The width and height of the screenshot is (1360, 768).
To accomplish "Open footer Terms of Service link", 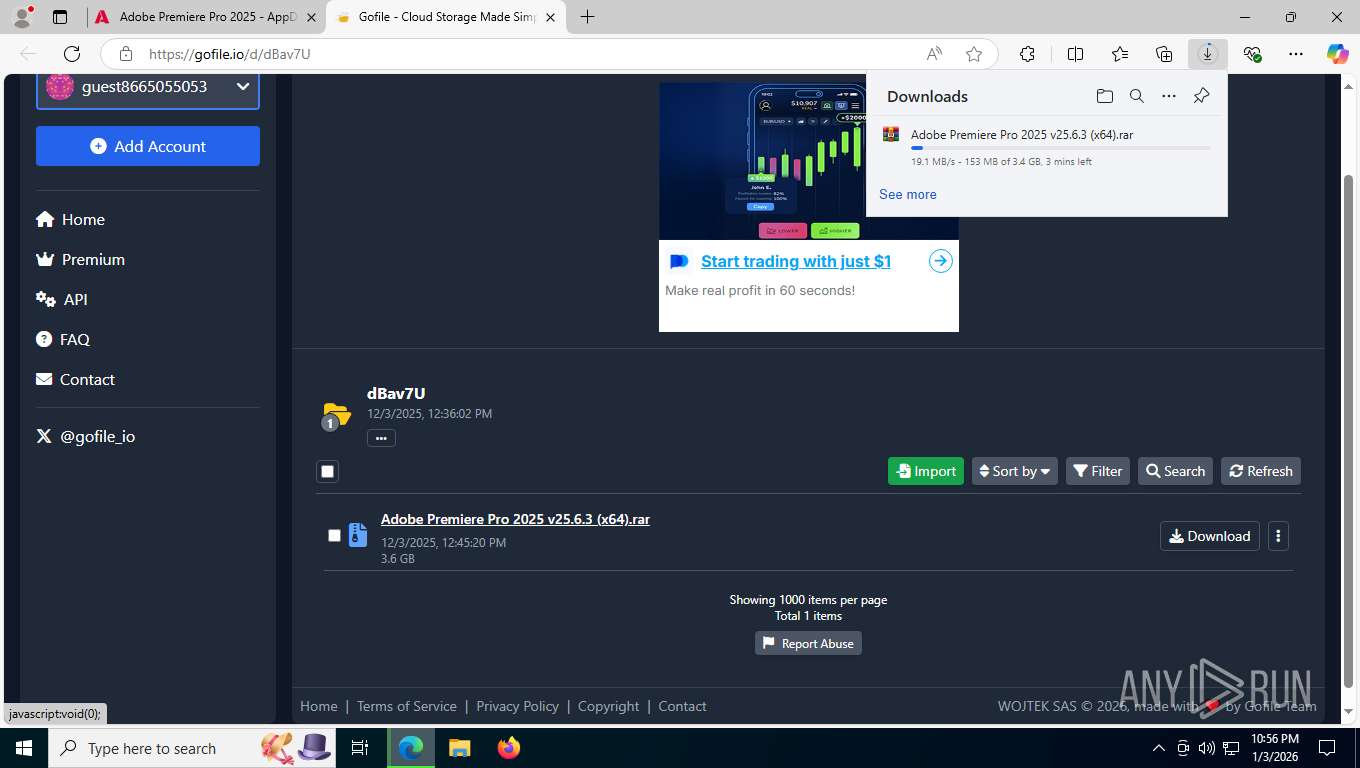I will coord(407,706).
